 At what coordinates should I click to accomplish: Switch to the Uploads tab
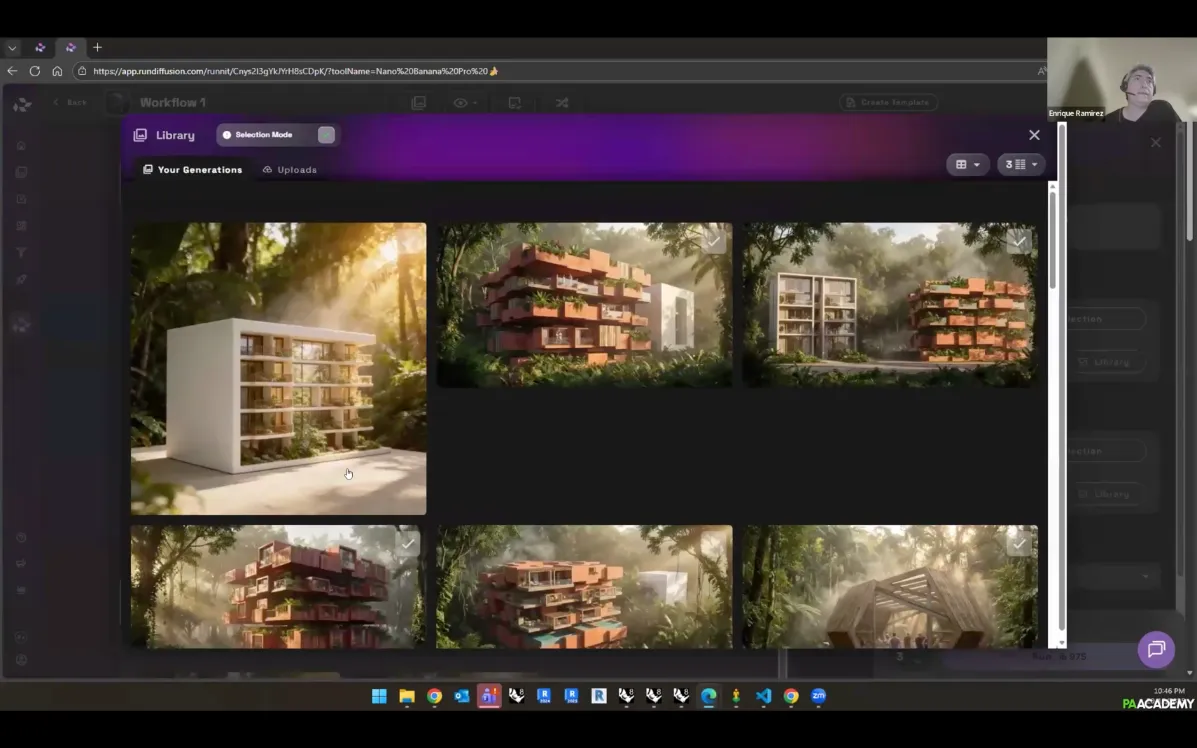click(x=289, y=170)
